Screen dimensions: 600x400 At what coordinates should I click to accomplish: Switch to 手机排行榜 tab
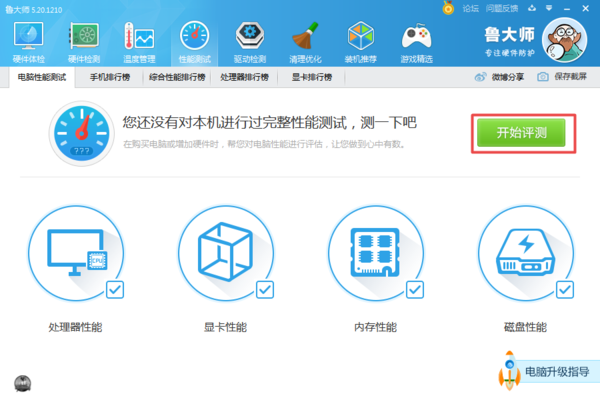coord(112,77)
